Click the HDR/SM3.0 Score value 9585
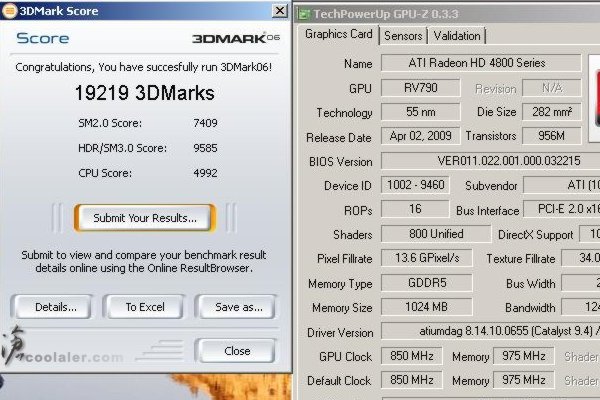600x400 pixels. pos(205,148)
